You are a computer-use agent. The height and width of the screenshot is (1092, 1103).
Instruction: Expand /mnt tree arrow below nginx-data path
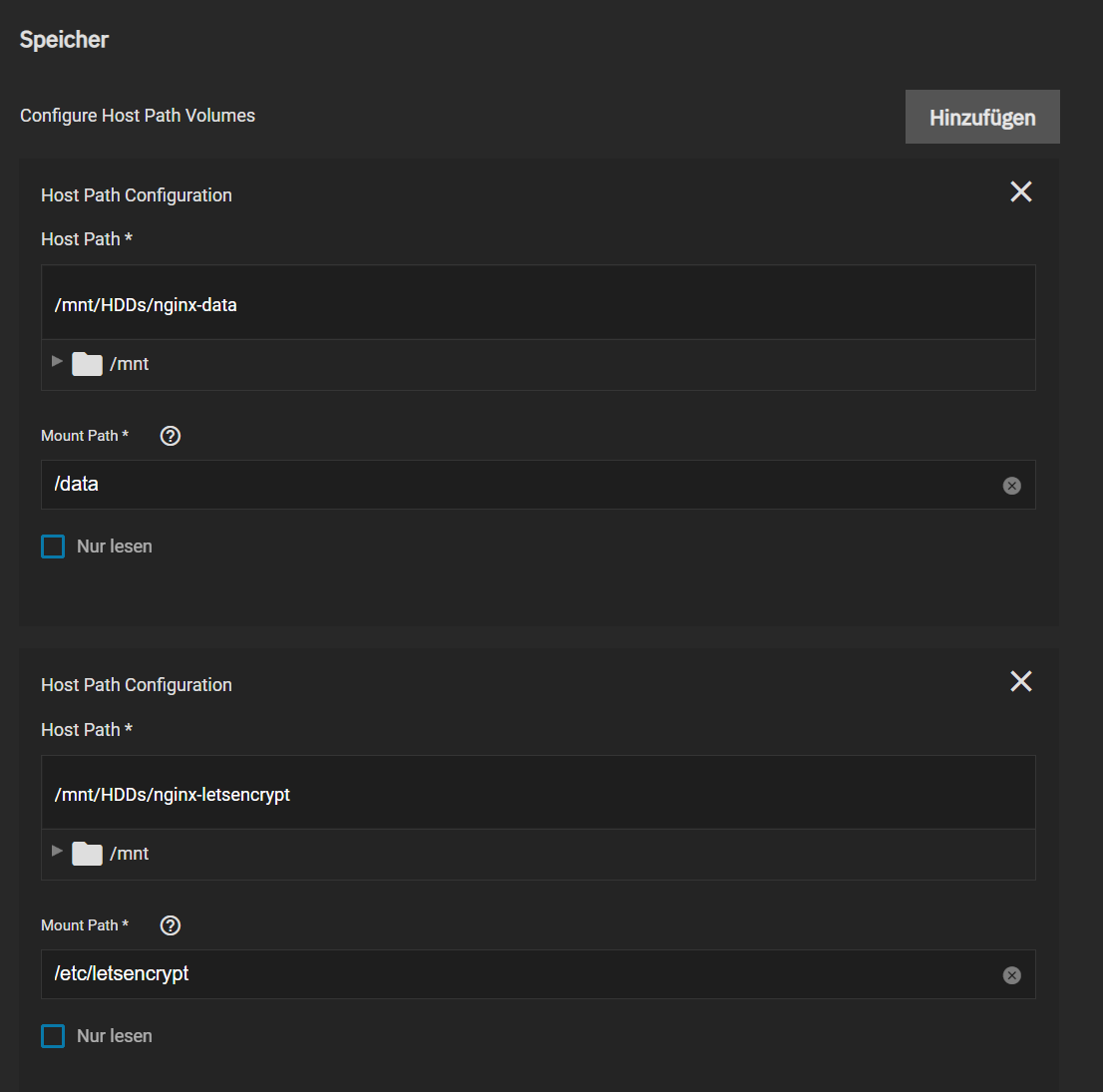click(58, 361)
